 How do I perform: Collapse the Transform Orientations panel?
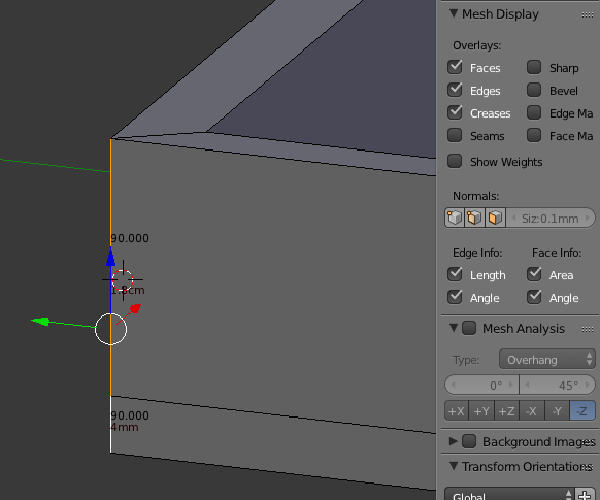pos(454,466)
